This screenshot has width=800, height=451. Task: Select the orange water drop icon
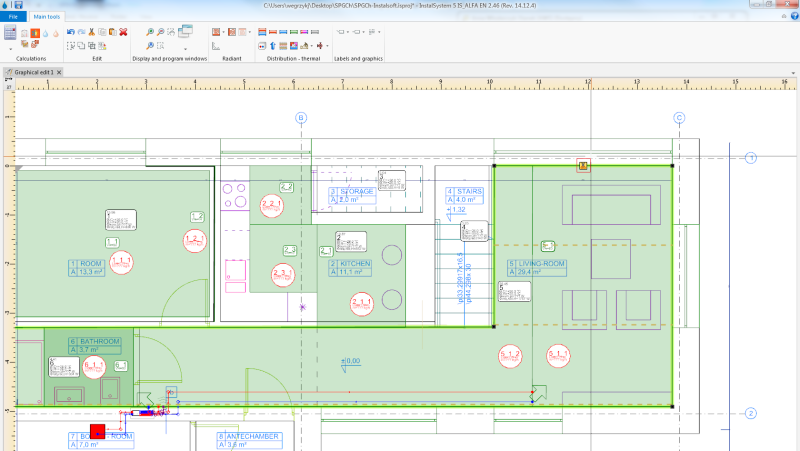pyautogui.click(x=56, y=34)
